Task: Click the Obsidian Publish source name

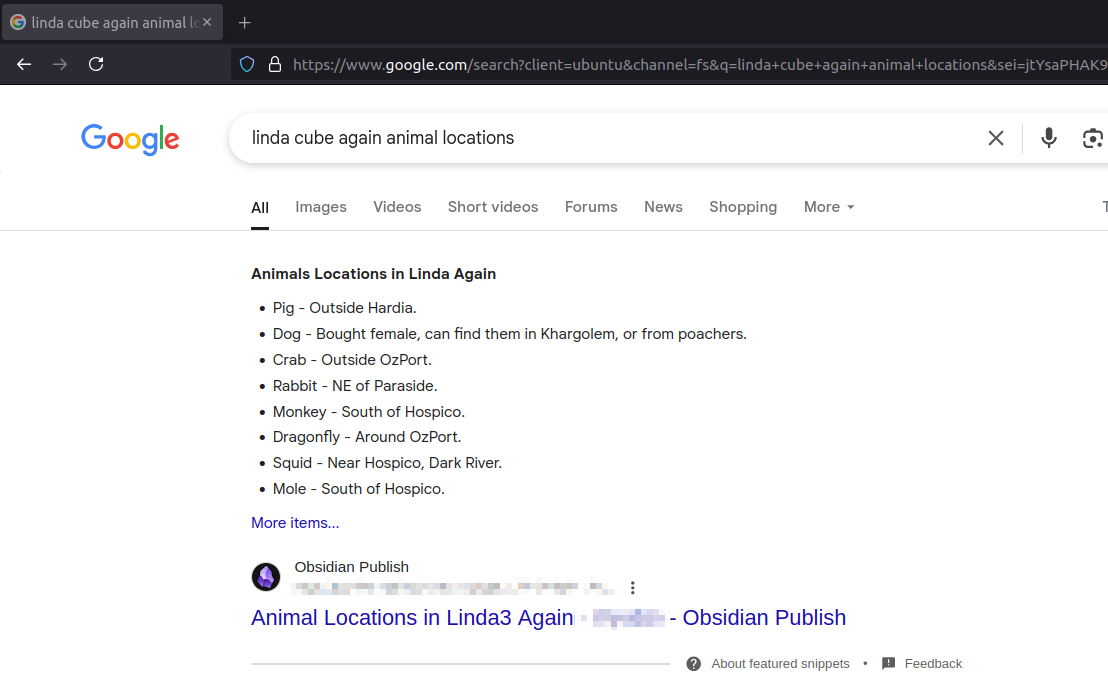Action: [351, 567]
